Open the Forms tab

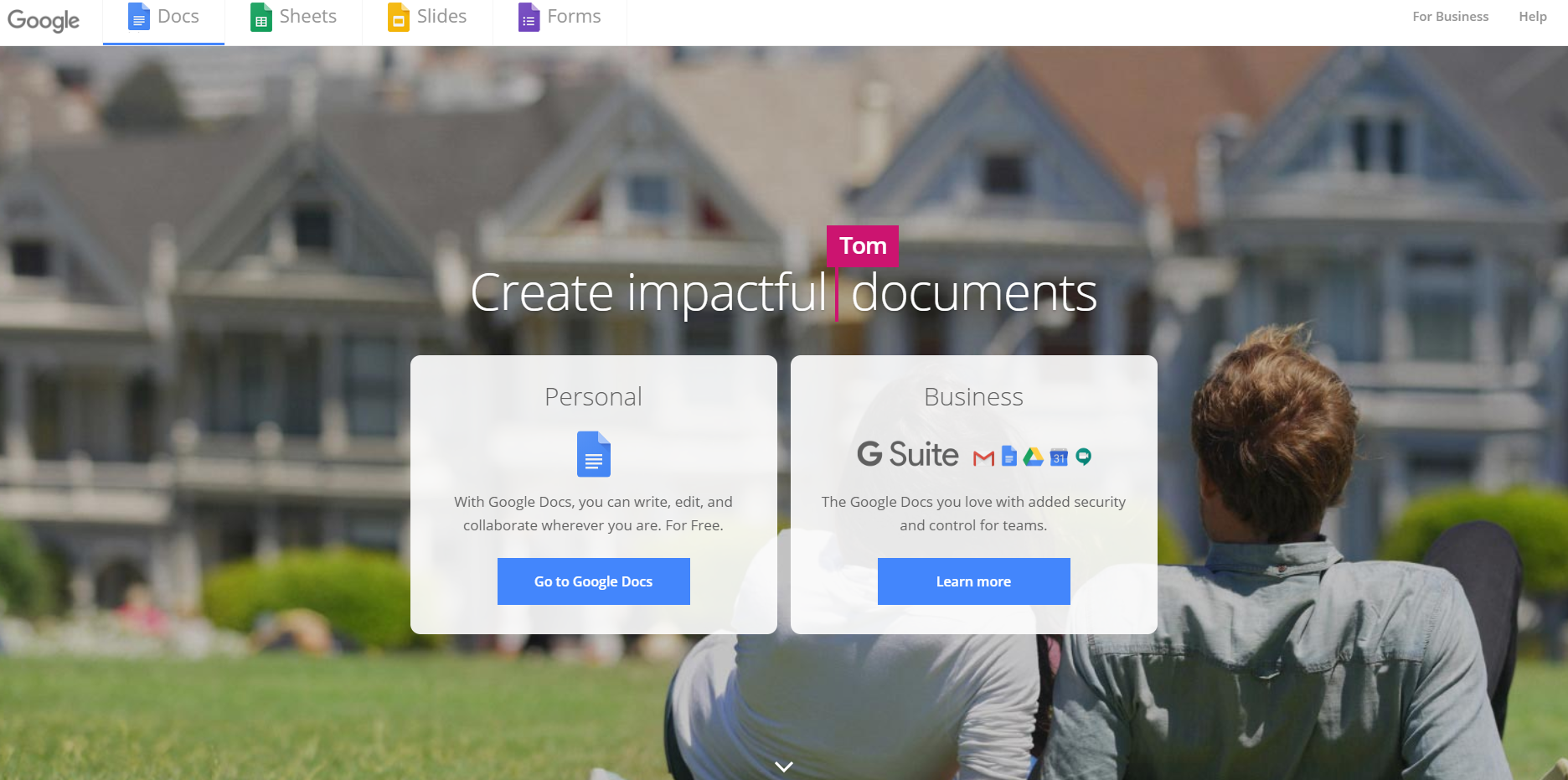pyautogui.click(x=560, y=16)
